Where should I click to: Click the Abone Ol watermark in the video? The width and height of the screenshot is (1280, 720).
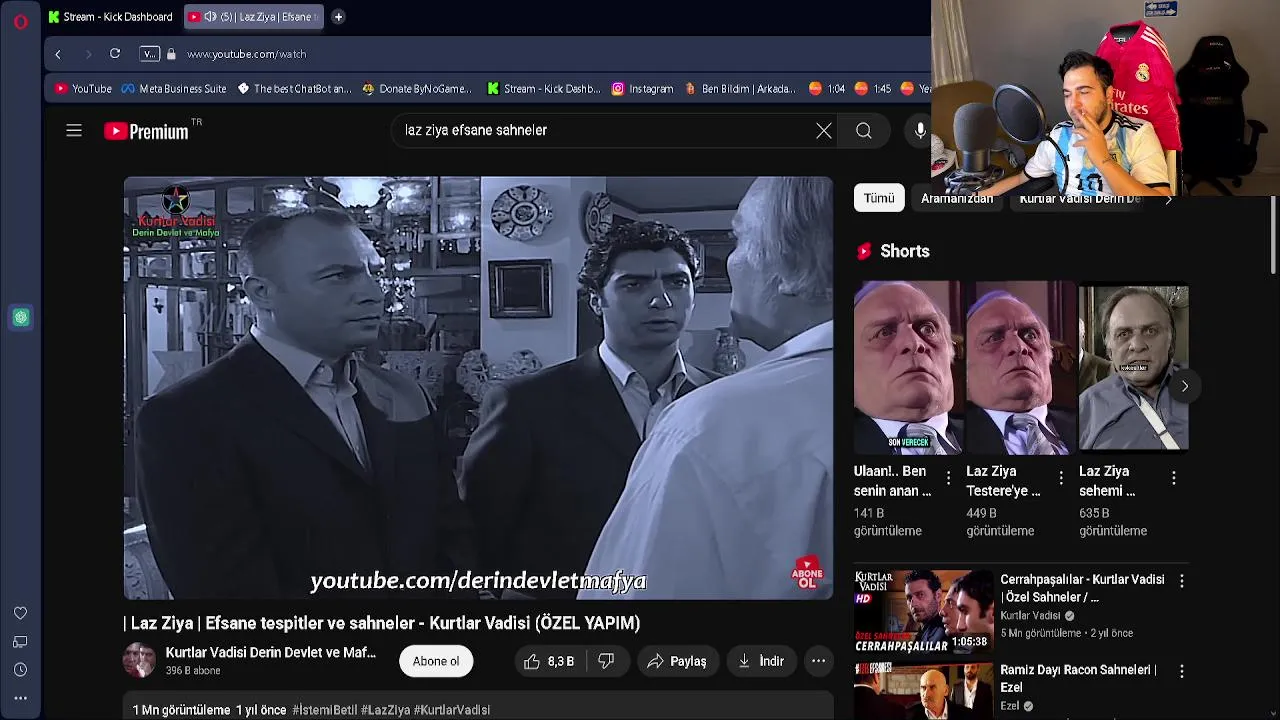coord(807,574)
